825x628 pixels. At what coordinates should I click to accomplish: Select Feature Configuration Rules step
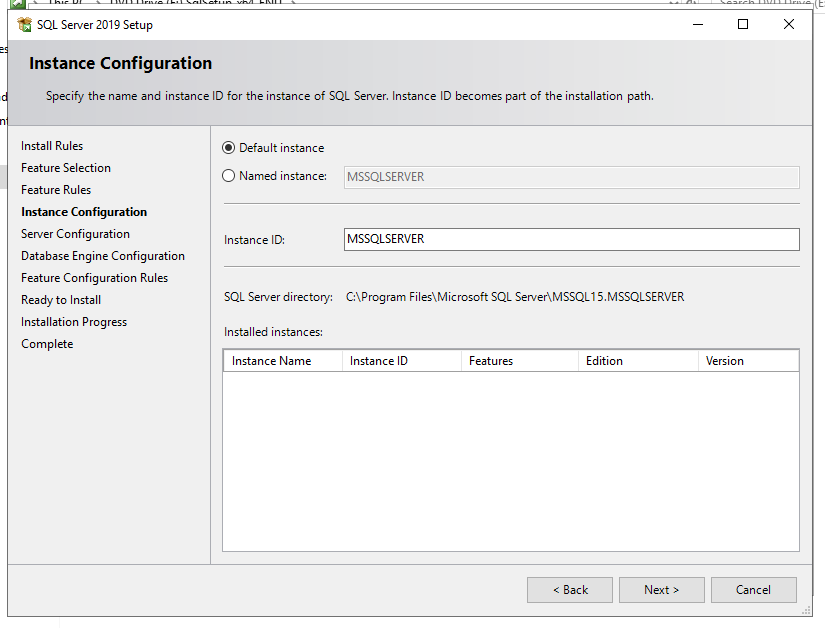[x=94, y=278]
